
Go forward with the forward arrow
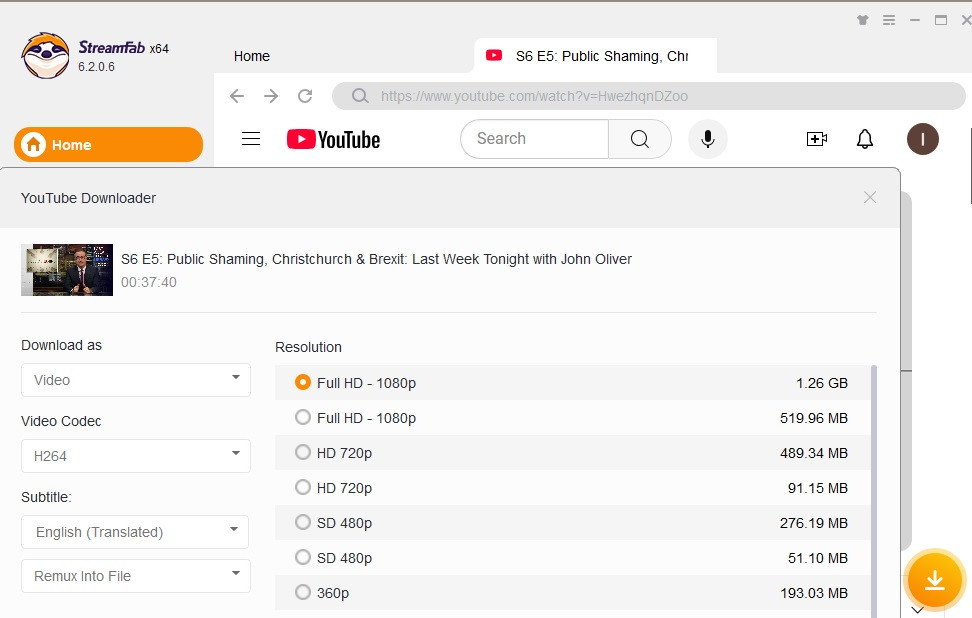[x=271, y=96]
